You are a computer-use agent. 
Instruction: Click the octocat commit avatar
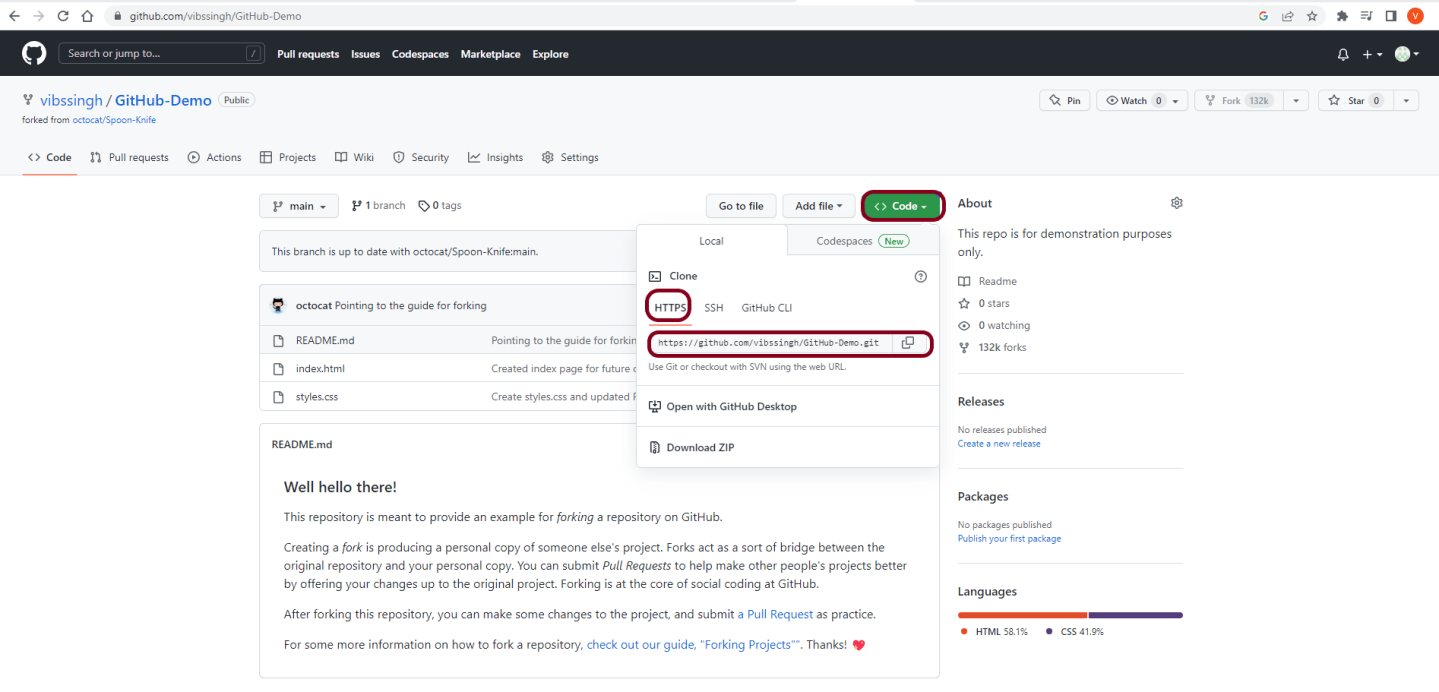(x=279, y=305)
